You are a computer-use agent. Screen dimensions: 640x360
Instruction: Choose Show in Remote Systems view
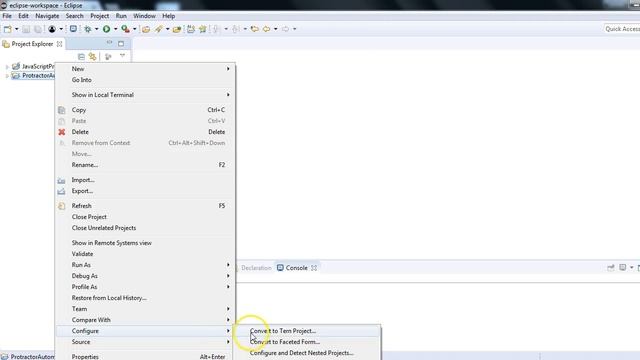pyautogui.click(x=145, y=243)
